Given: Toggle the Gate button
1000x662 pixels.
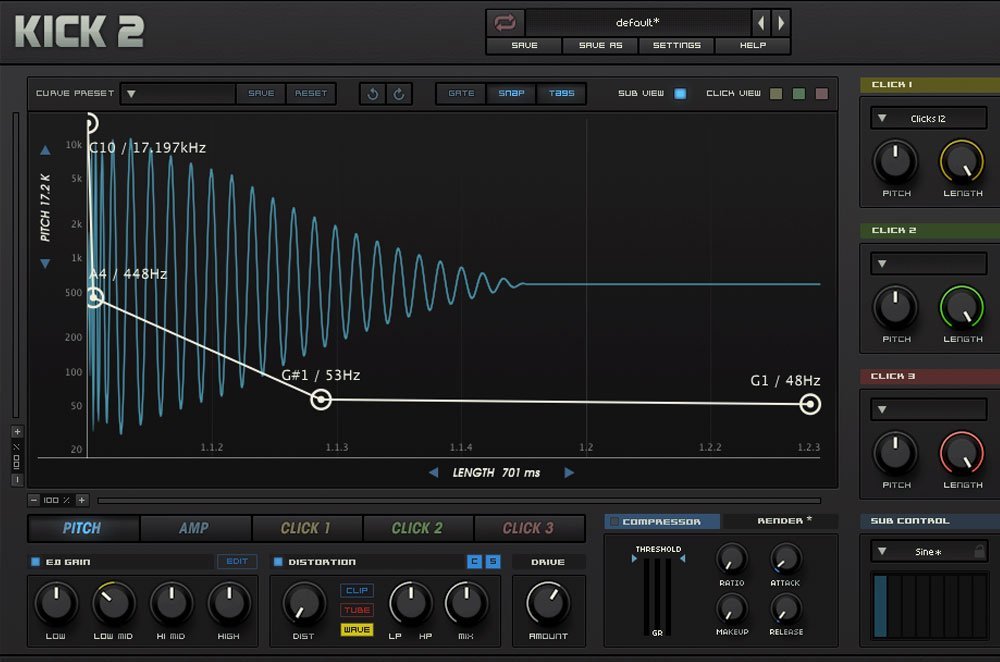Looking at the screenshot, I should [x=461, y=93].
